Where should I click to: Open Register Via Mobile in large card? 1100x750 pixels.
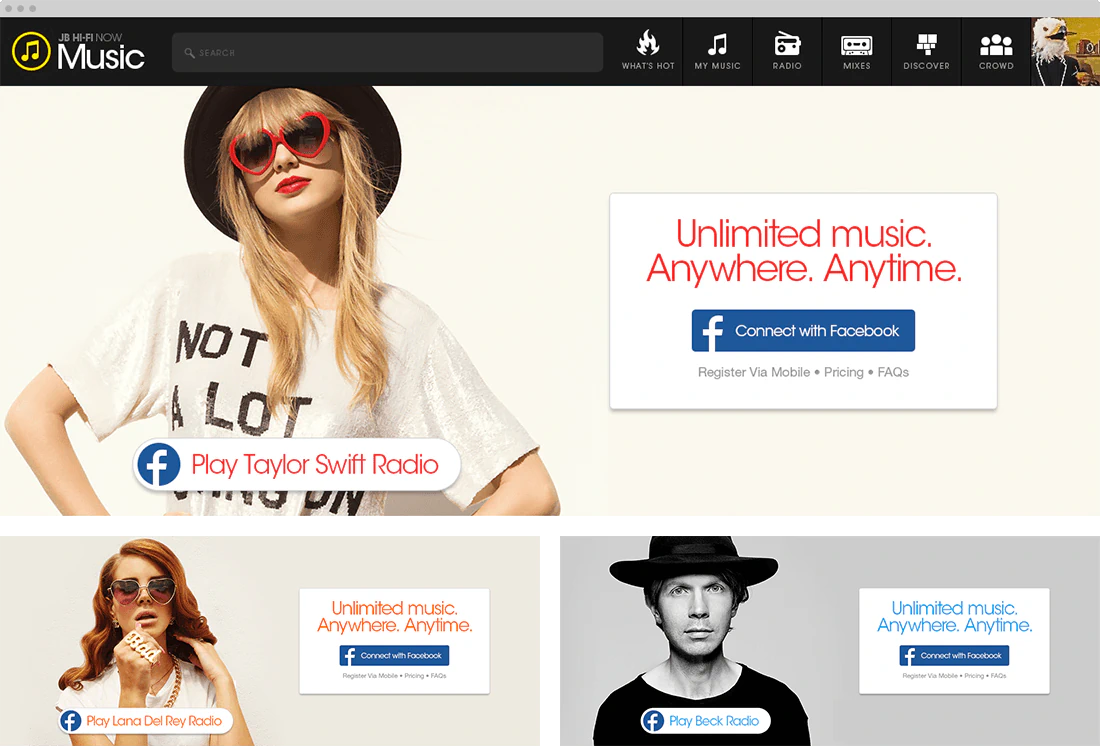[753, 372]
